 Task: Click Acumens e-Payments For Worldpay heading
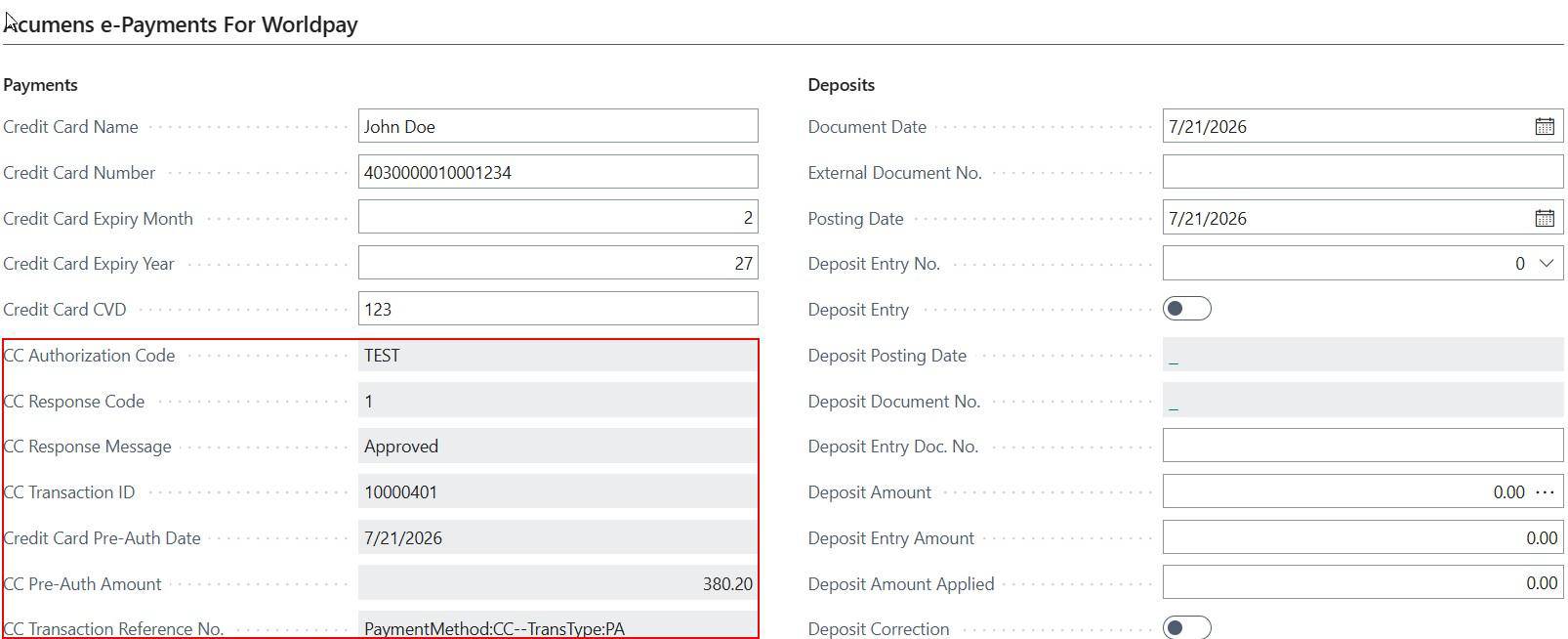click(181, 24)
